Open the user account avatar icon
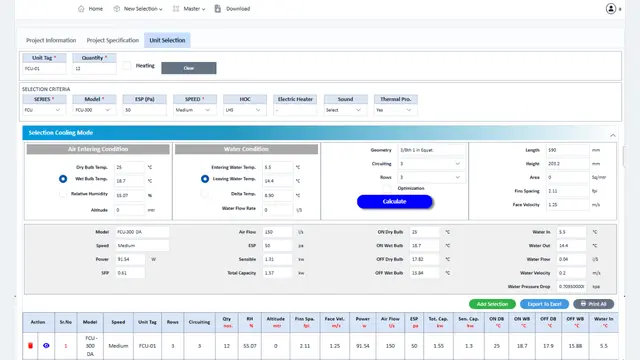 pyautogui.click(x=611, y=9)
